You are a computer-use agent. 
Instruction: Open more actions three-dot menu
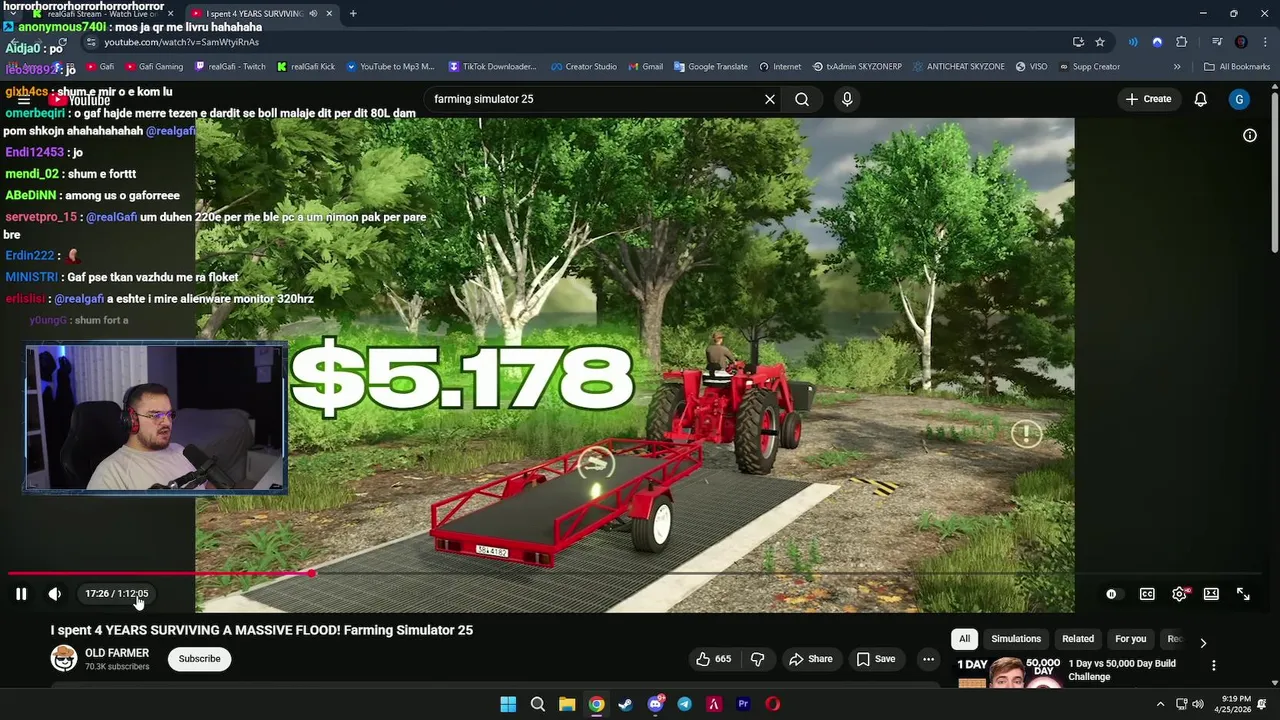[x=928, y=659]
